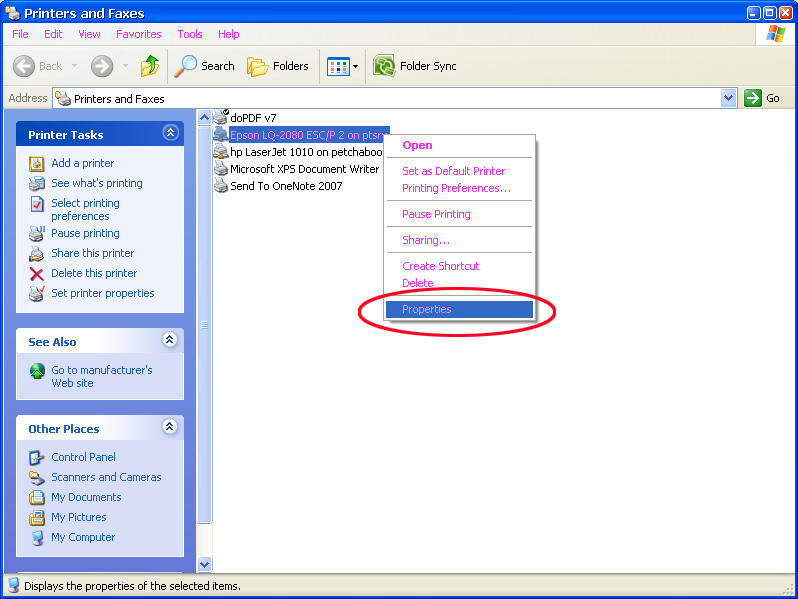The width and height of the screenshot is (798, 599).
Task: Open the Views dropdown button
Action: pyautogui.click(x=343, y=66)
